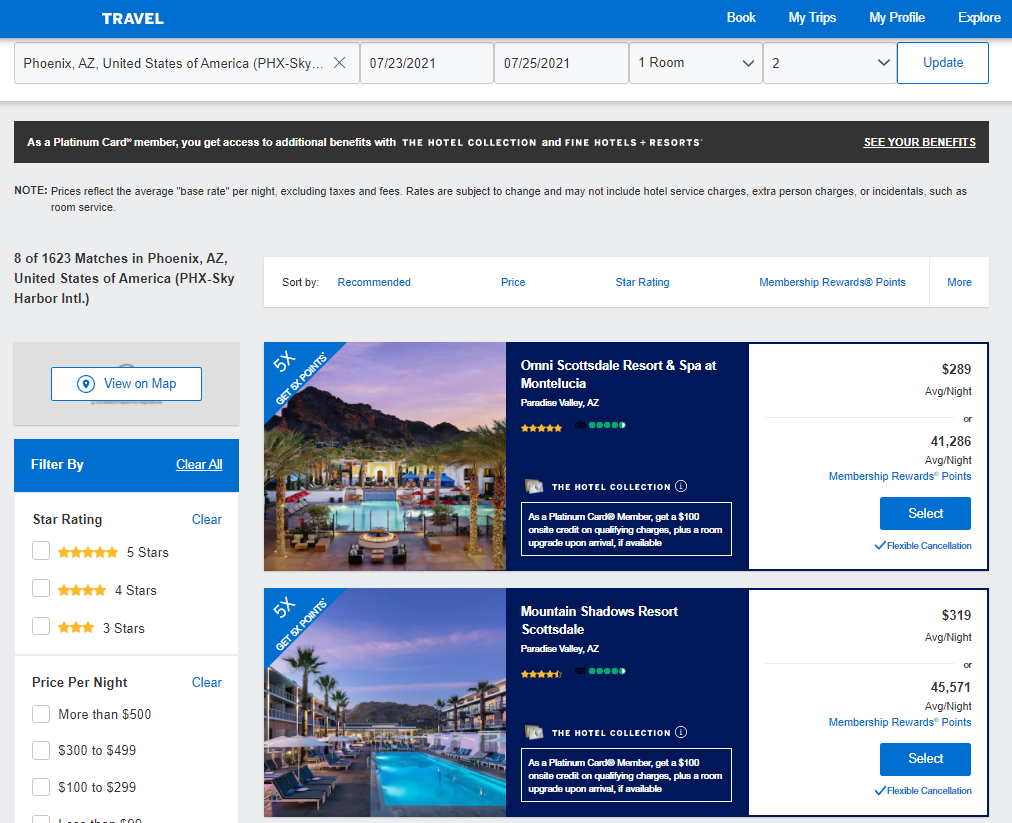Enable the 4 Stars filter checkbox
The width and height of the screenshot is (1012, 823).
pyautogui.click(x=41, y=589)
